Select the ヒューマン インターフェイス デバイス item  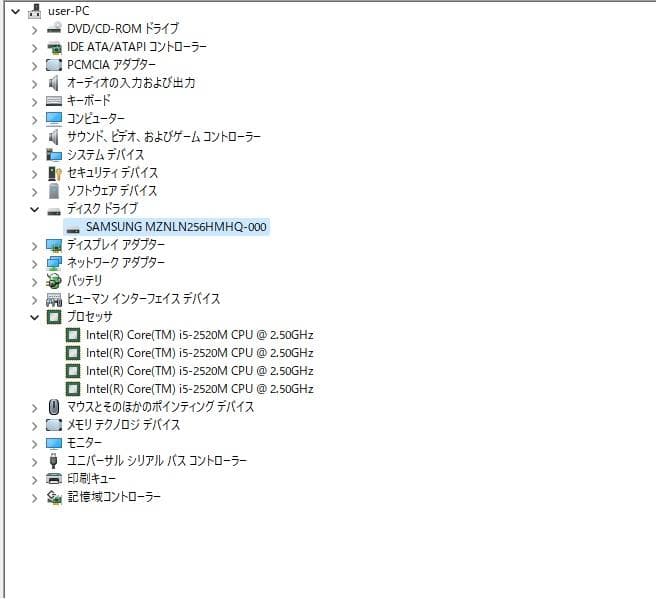pos(143,299)
